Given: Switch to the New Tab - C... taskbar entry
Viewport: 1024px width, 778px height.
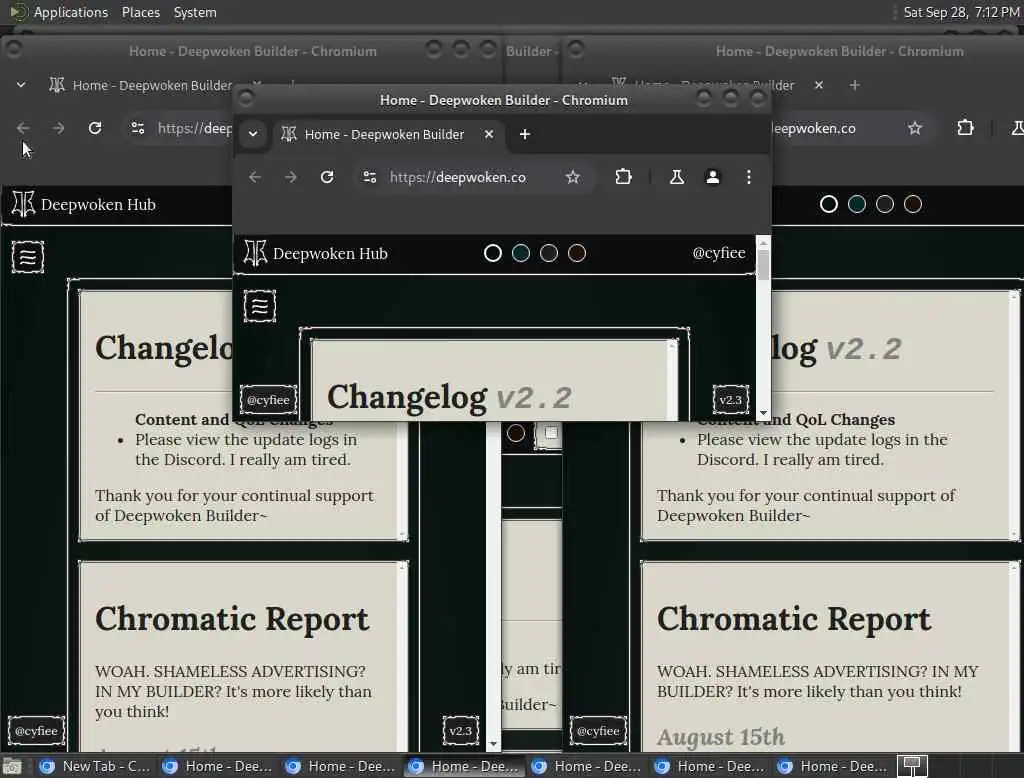Looking at the screenshot, I should point(95,766).
